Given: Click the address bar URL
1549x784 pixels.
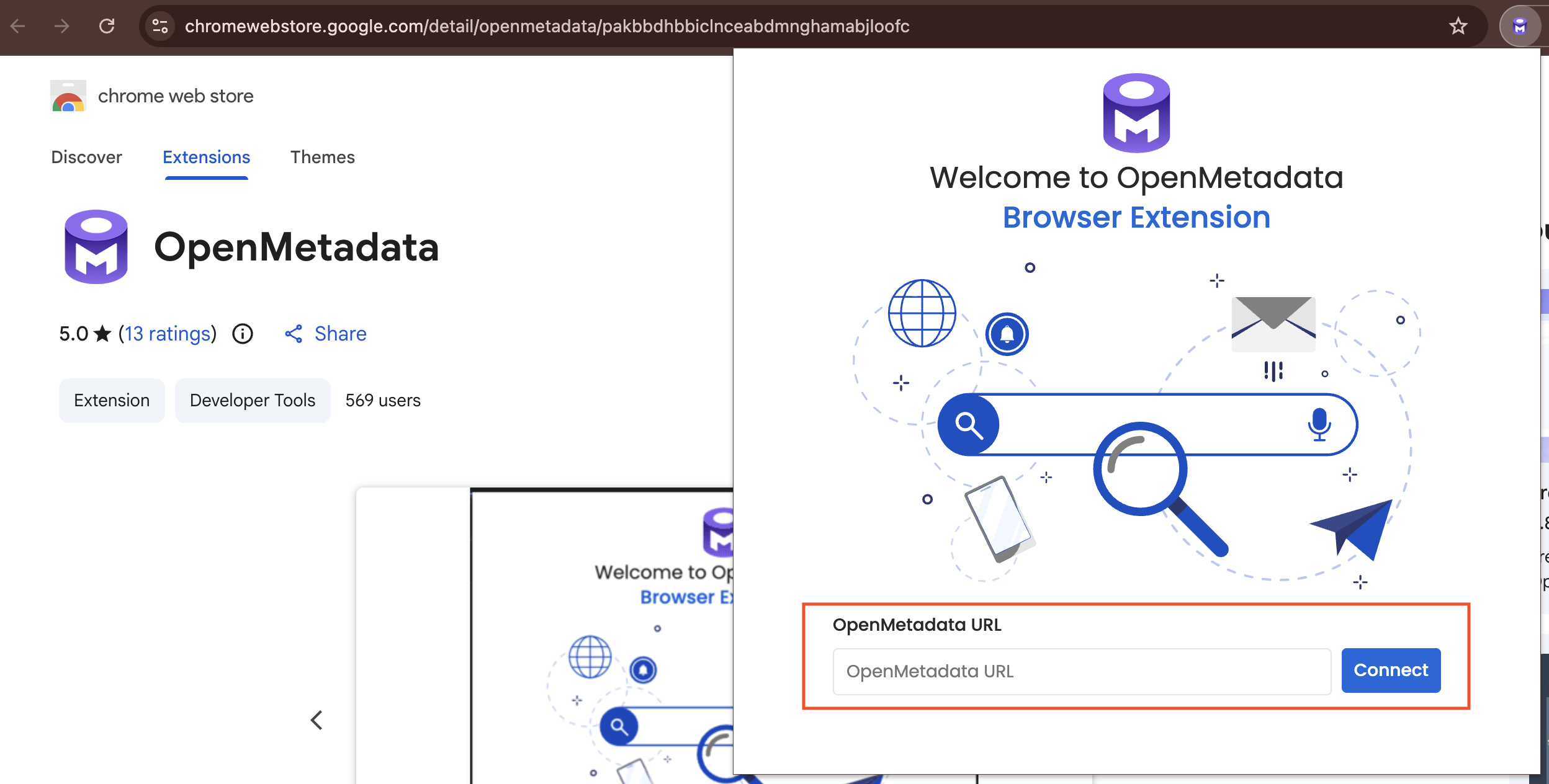Looking at the screenshot, I should 547,26.
